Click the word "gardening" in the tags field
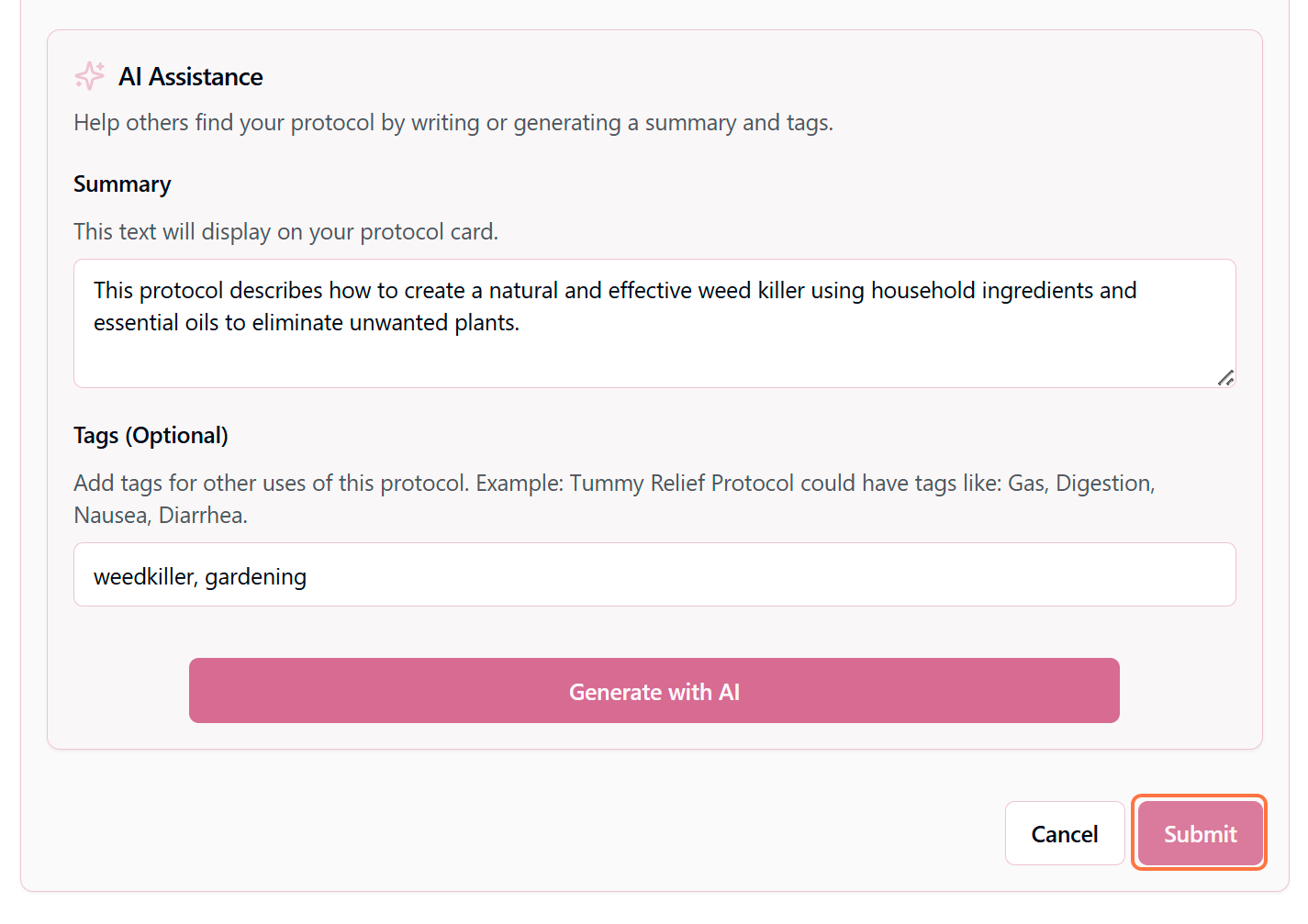The height and width of the screenshot is (924, 1308). pos(255,577)
